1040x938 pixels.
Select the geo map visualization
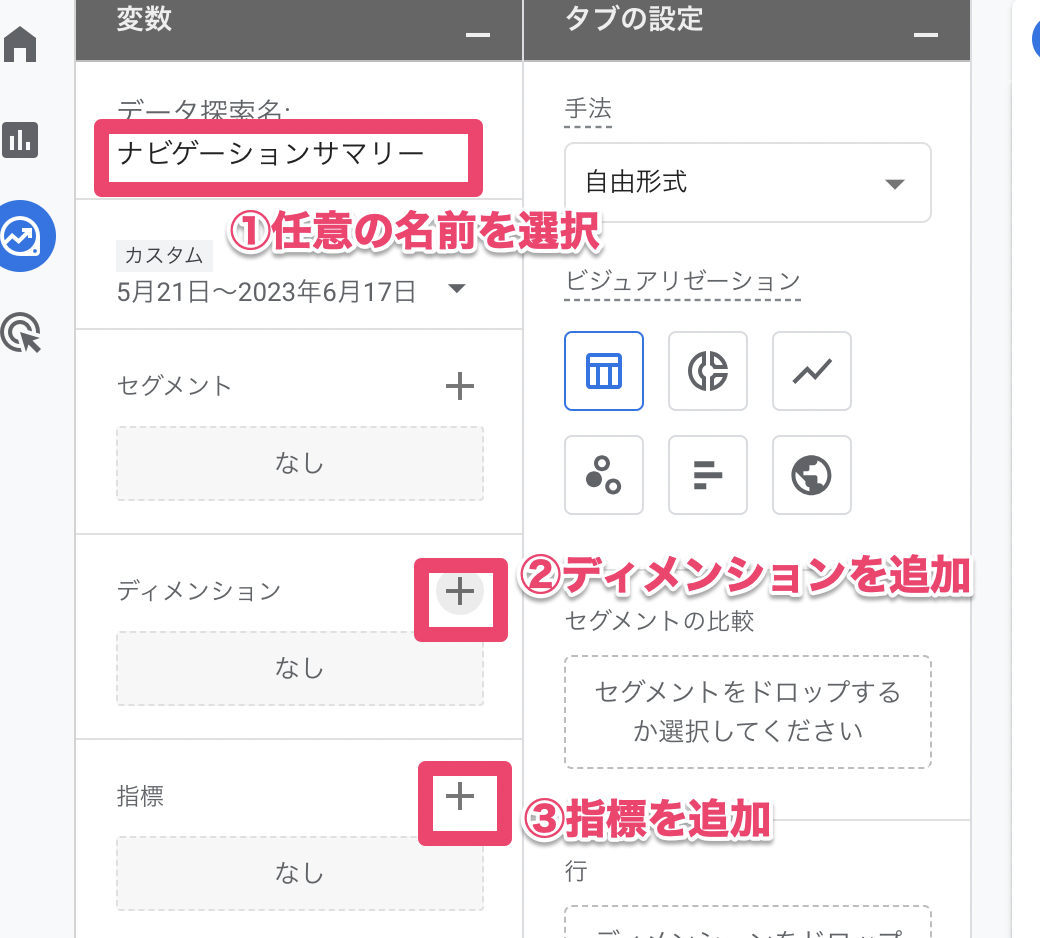(x=812, y=475)
